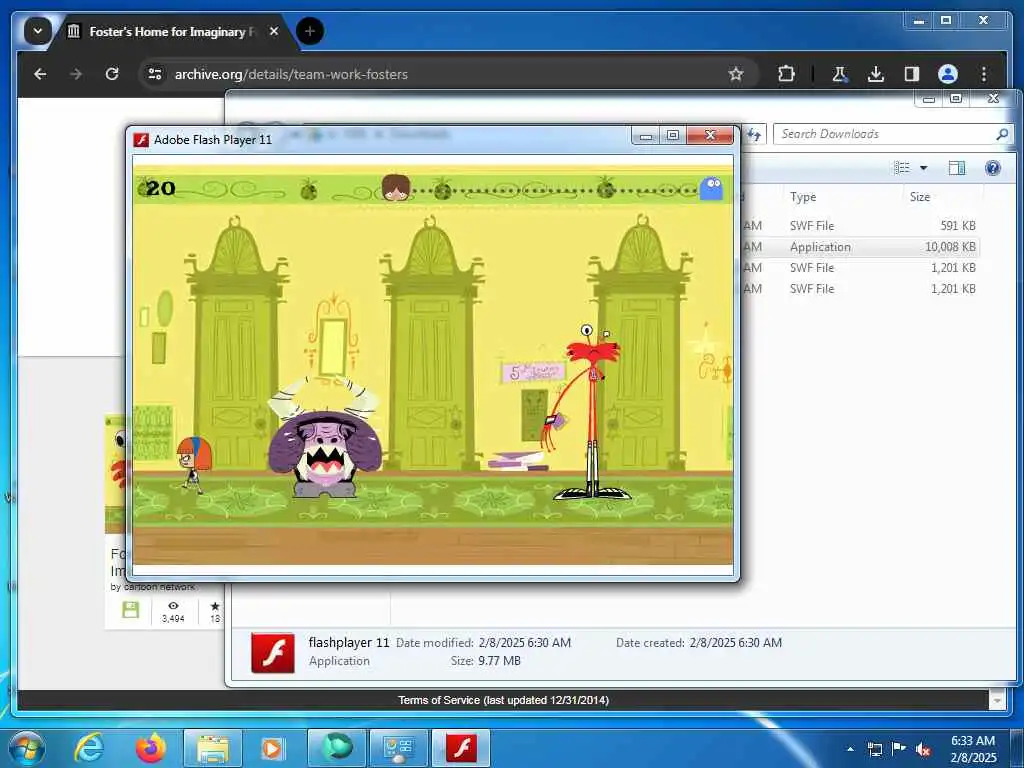Image resolution: width=1024 pixels, height=768 pixels.
Task: Bookmark this page with the star icon
Action: 736,74
